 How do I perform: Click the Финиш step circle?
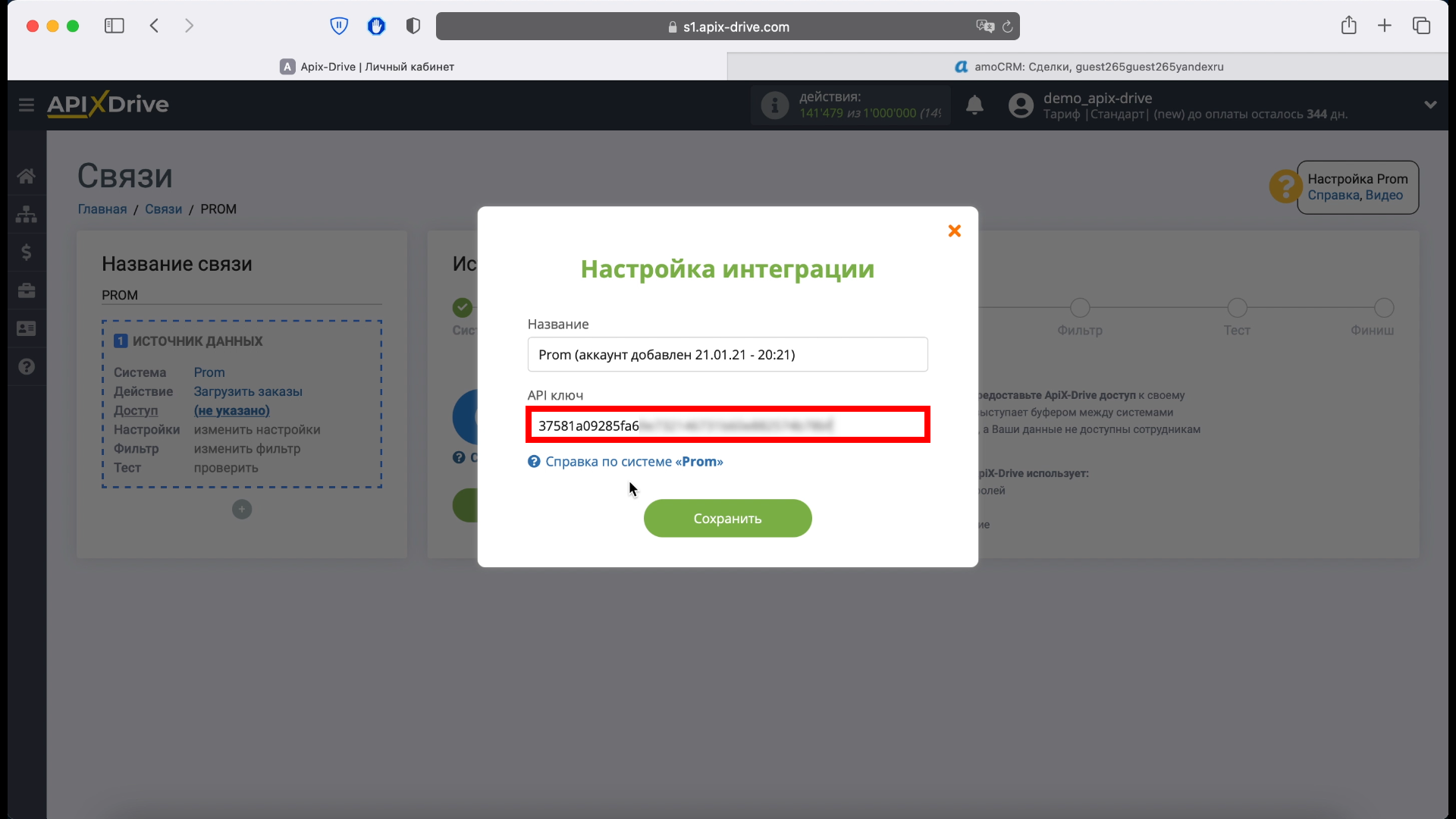pyautogui.click(x=1384, y=308)
